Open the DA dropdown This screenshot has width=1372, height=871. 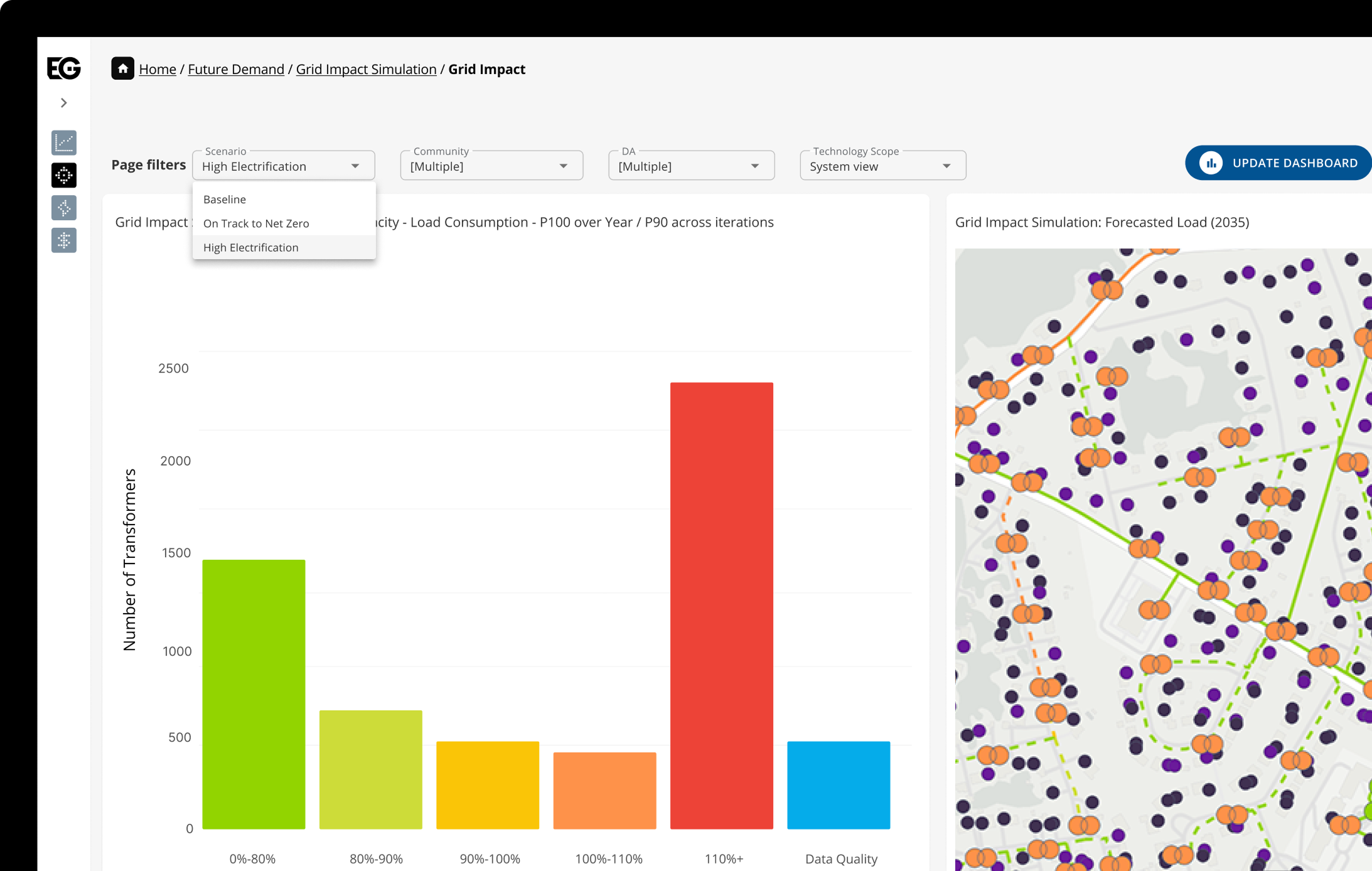[691, 166]
